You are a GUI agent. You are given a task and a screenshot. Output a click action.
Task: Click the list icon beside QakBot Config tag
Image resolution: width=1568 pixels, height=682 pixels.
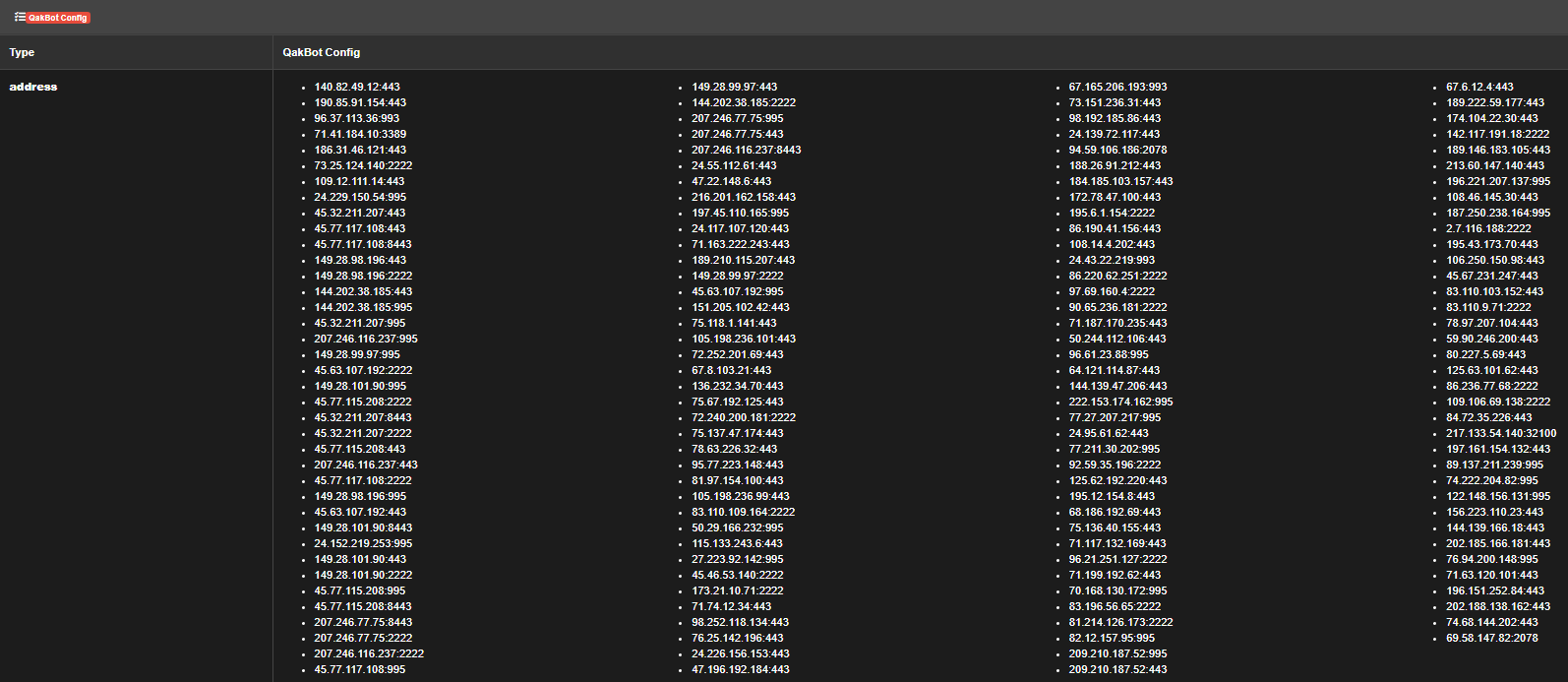pos(20,17)
